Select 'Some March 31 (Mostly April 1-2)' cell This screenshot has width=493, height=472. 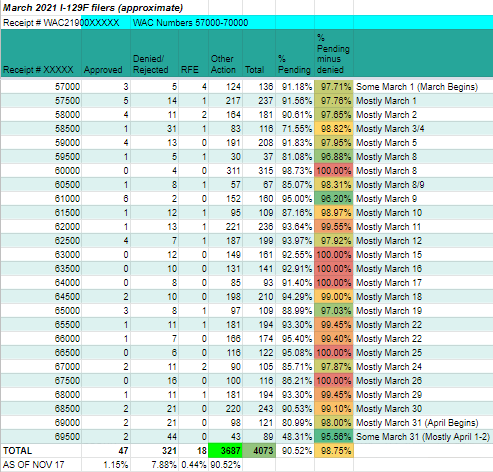click(x=423, y=437)
